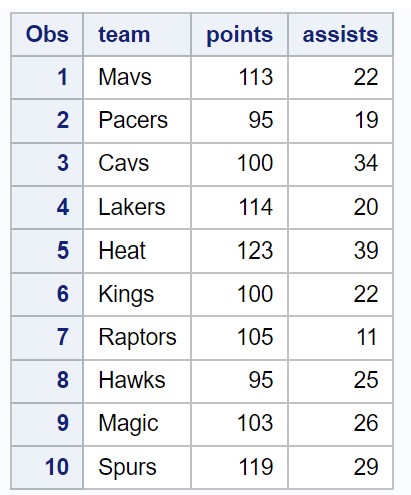Click the Raptors team cell

[137, 337]
